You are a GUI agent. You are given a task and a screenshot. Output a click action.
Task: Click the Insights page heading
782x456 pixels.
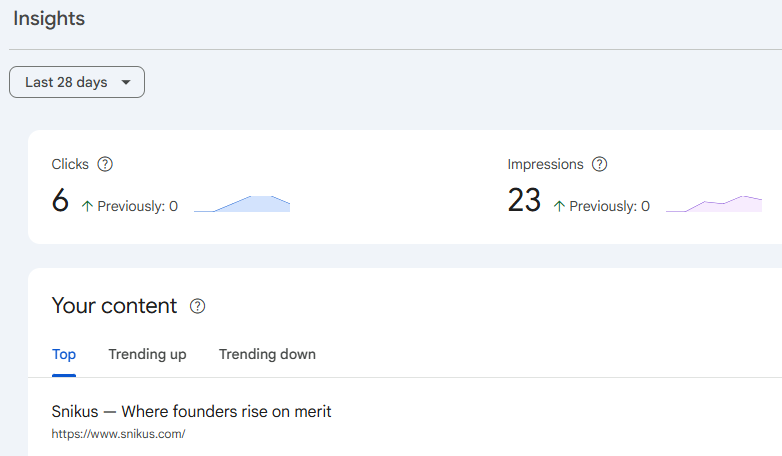[x=49, y=18]
